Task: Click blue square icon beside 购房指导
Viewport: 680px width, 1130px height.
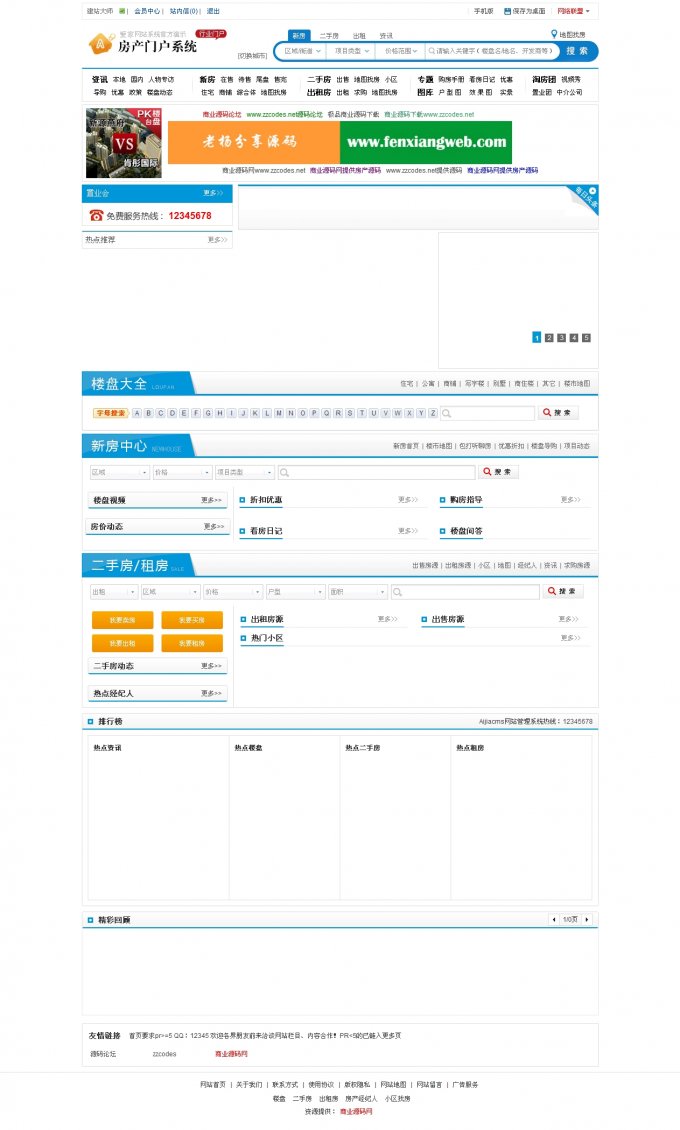Action: 442,499
